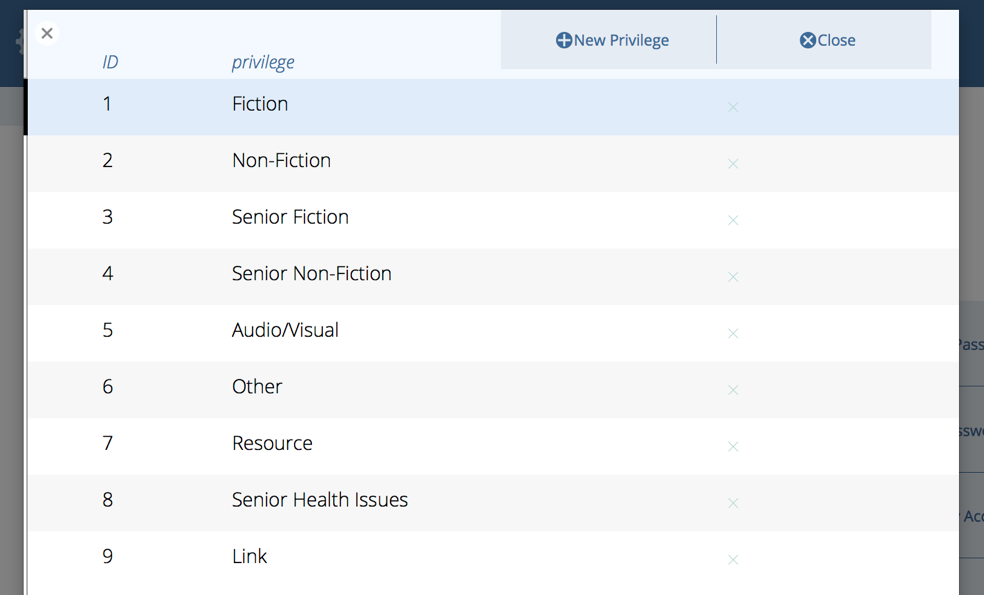Click the Senior Fiction row text

click(290, 217)
